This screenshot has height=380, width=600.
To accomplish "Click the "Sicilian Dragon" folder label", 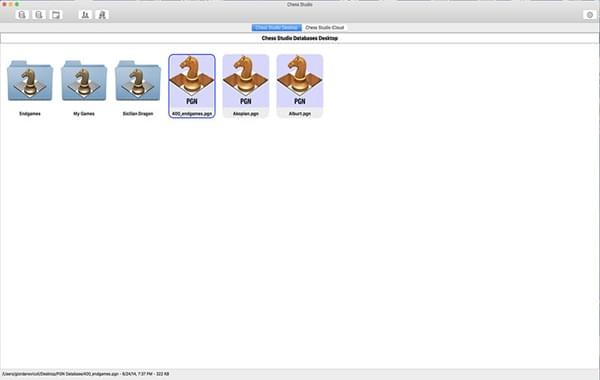I will click(x=138, y=114).
